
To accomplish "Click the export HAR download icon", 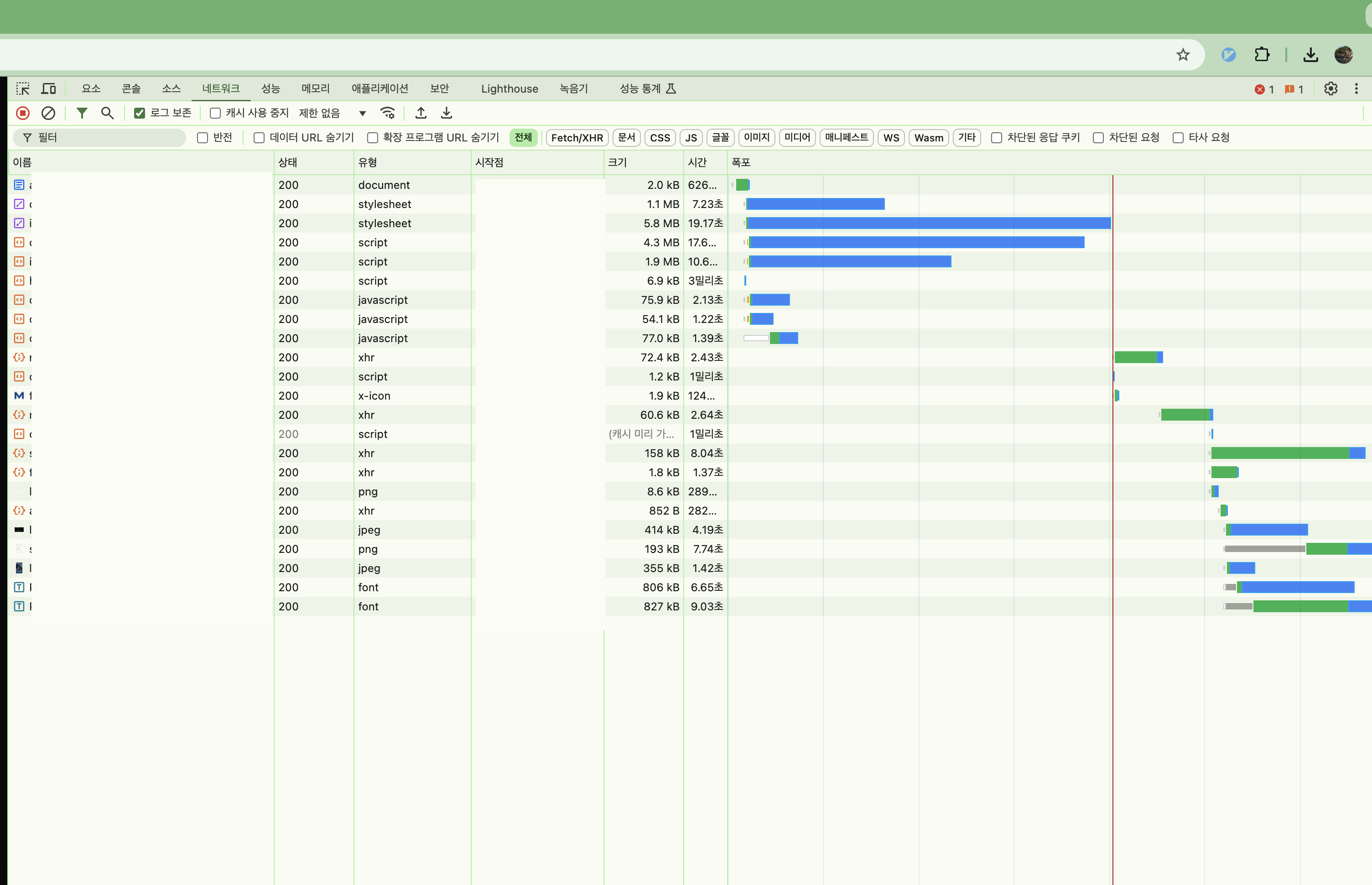I will click(x=447, y=113).
